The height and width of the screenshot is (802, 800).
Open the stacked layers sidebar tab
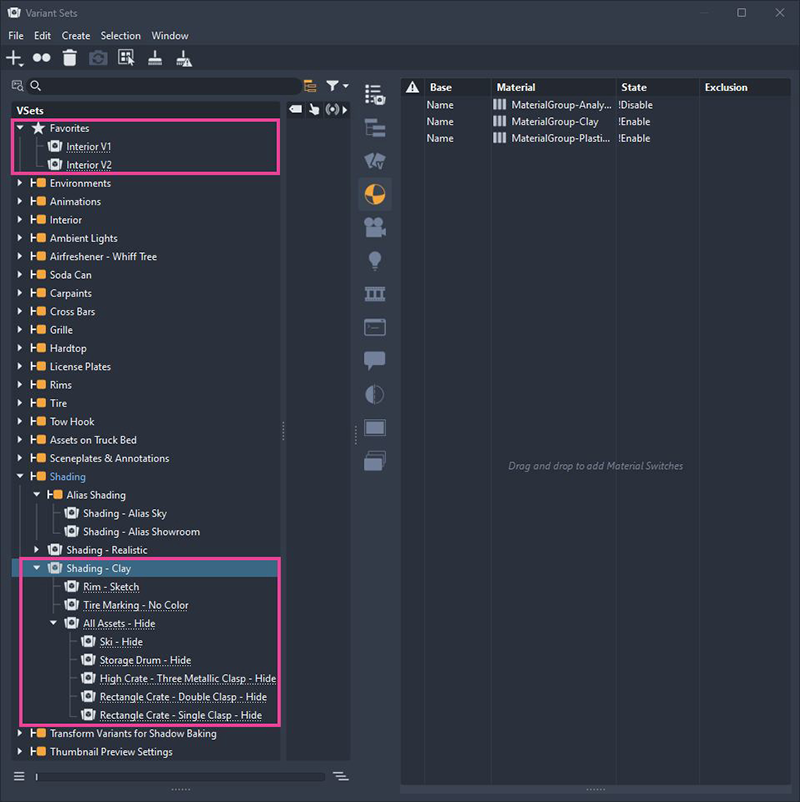point(375,461)
